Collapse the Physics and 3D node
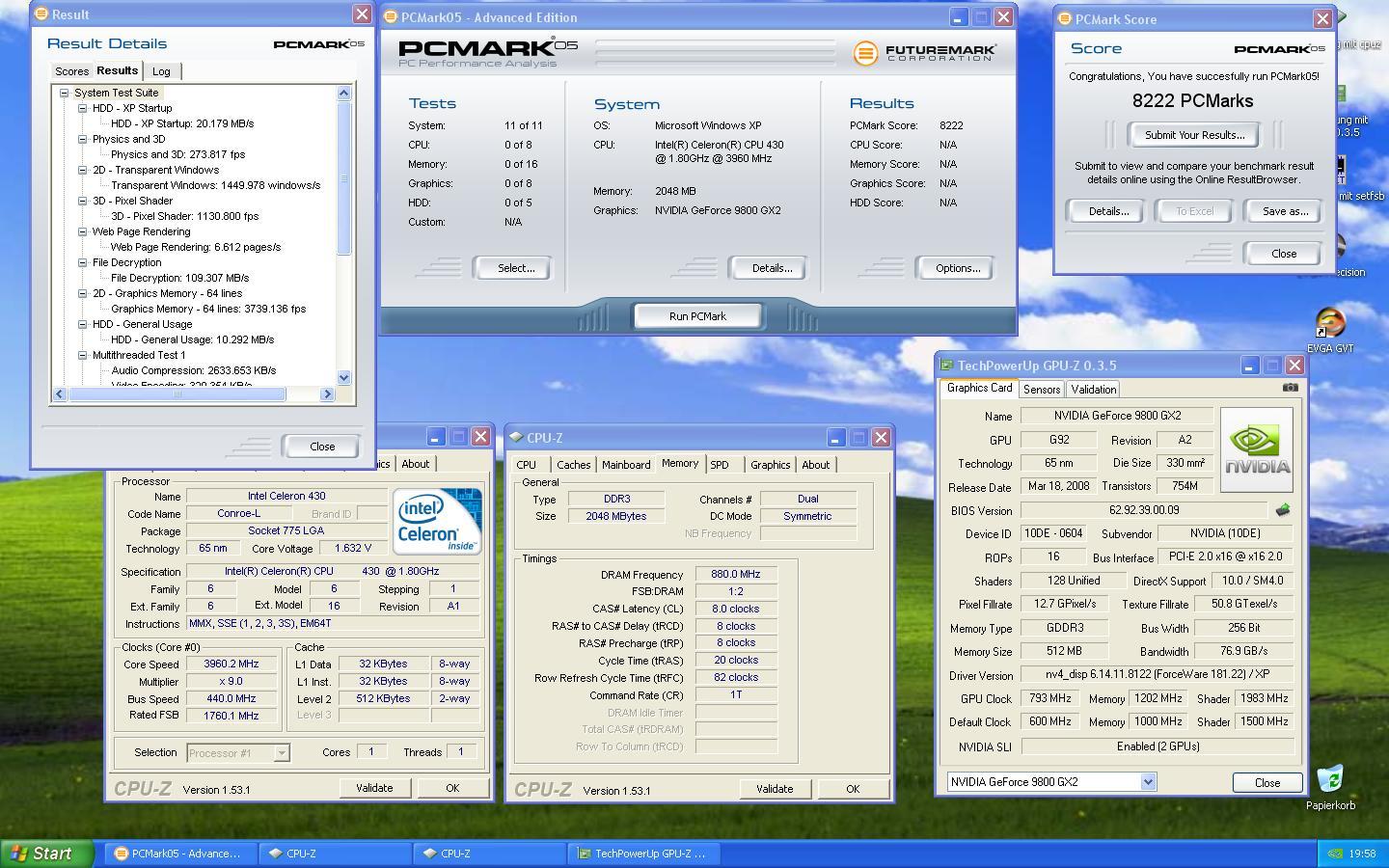1389x868 pixels. pos(83,140)
